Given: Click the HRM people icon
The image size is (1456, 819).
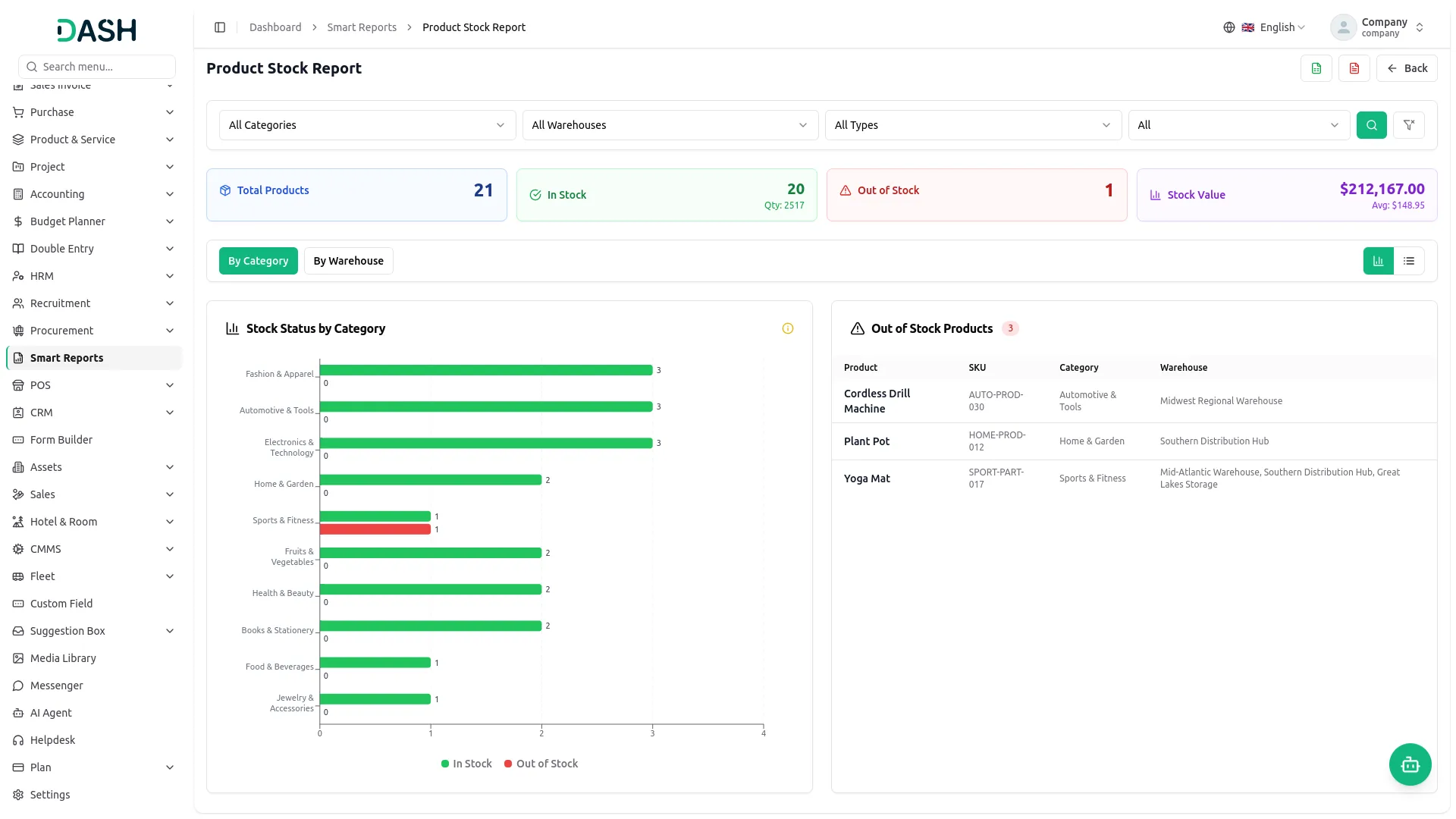Looking at the screenshot, I should 18,276.
